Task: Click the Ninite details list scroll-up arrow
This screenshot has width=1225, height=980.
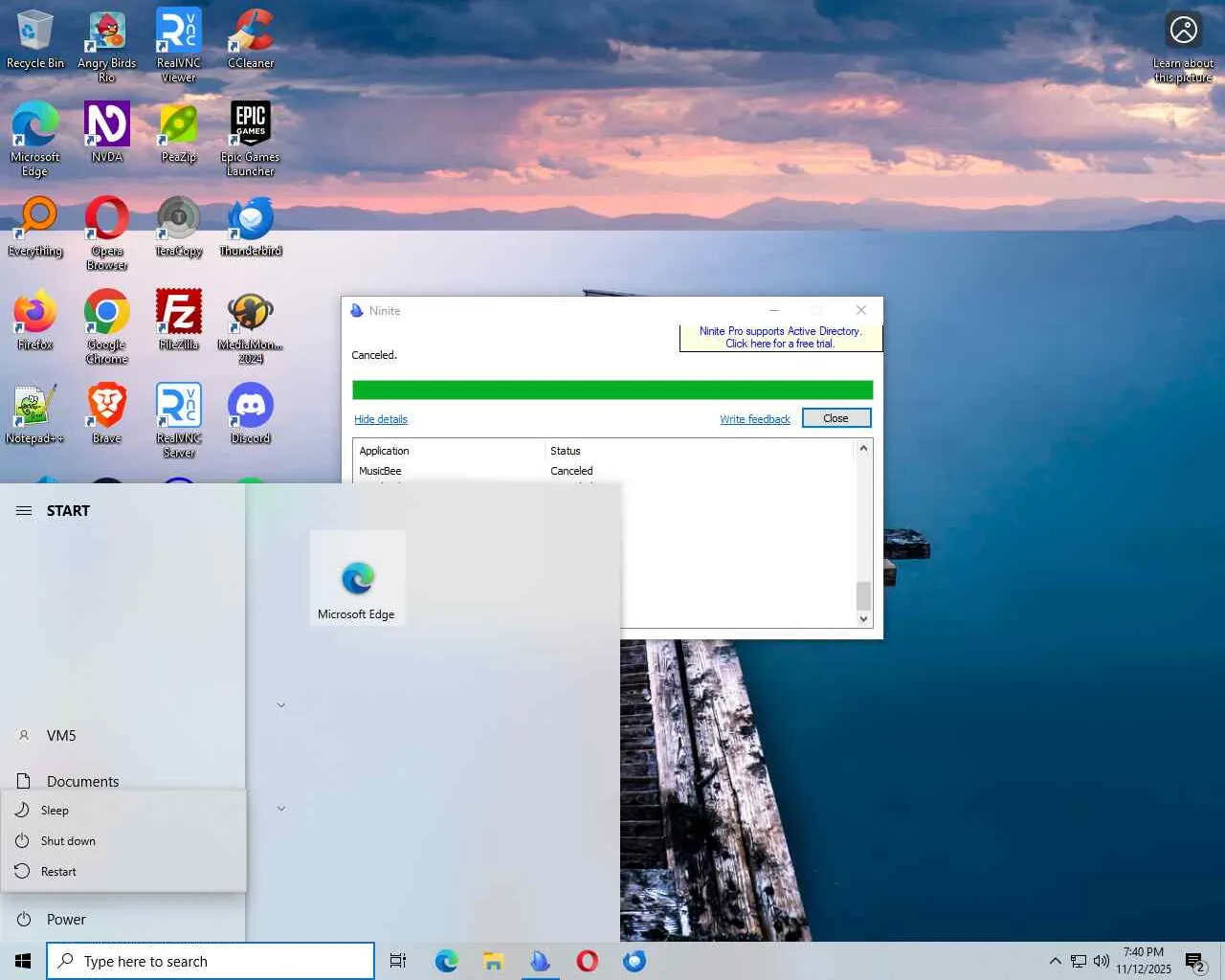Action: [863, 448]
